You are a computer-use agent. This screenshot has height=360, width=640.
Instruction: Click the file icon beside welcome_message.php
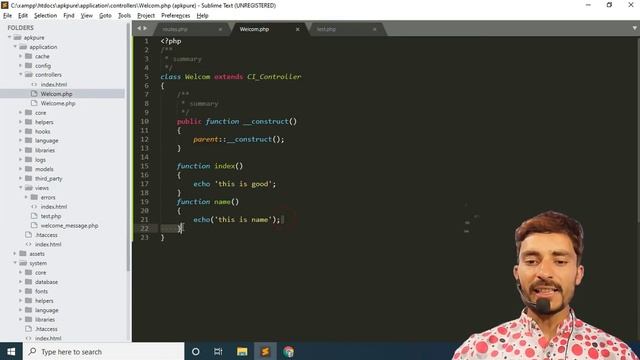point(34,225)
